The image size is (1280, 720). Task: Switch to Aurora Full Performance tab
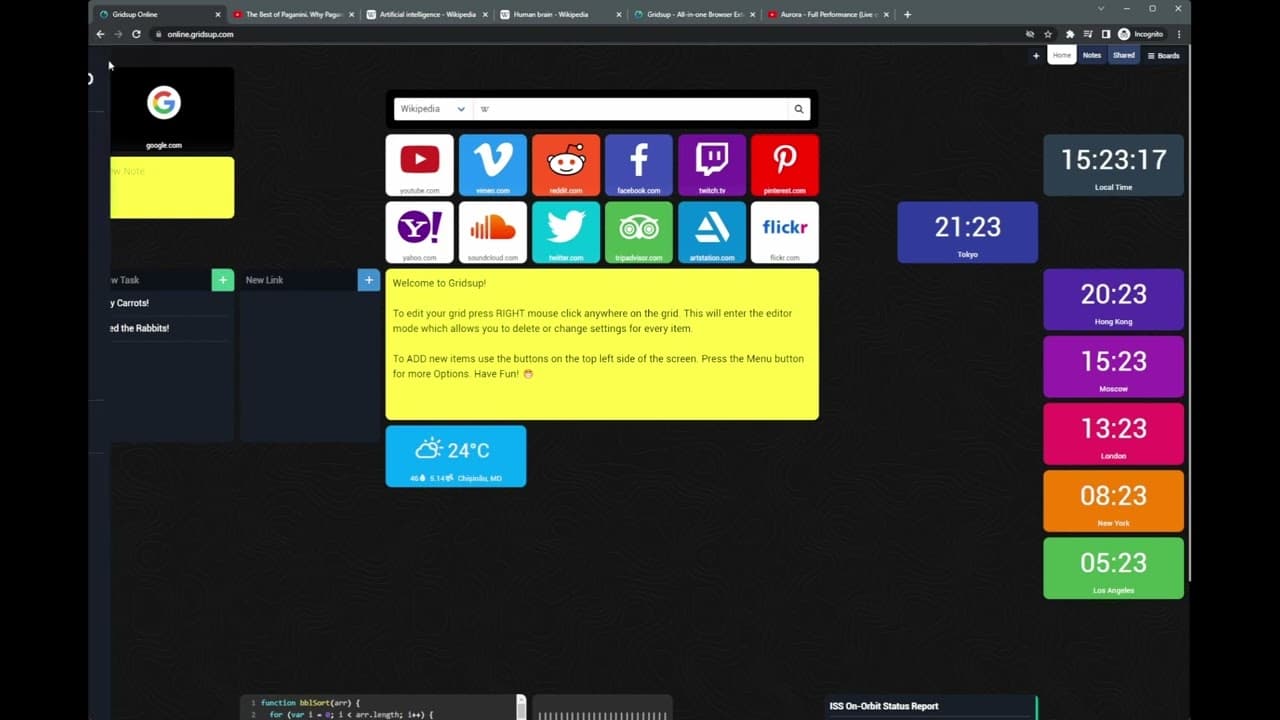(x=826, y=15)
